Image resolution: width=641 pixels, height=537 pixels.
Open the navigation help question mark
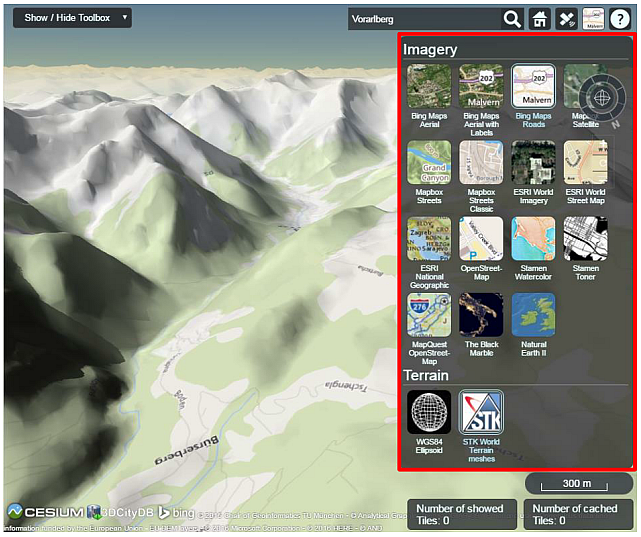point(620,19)
